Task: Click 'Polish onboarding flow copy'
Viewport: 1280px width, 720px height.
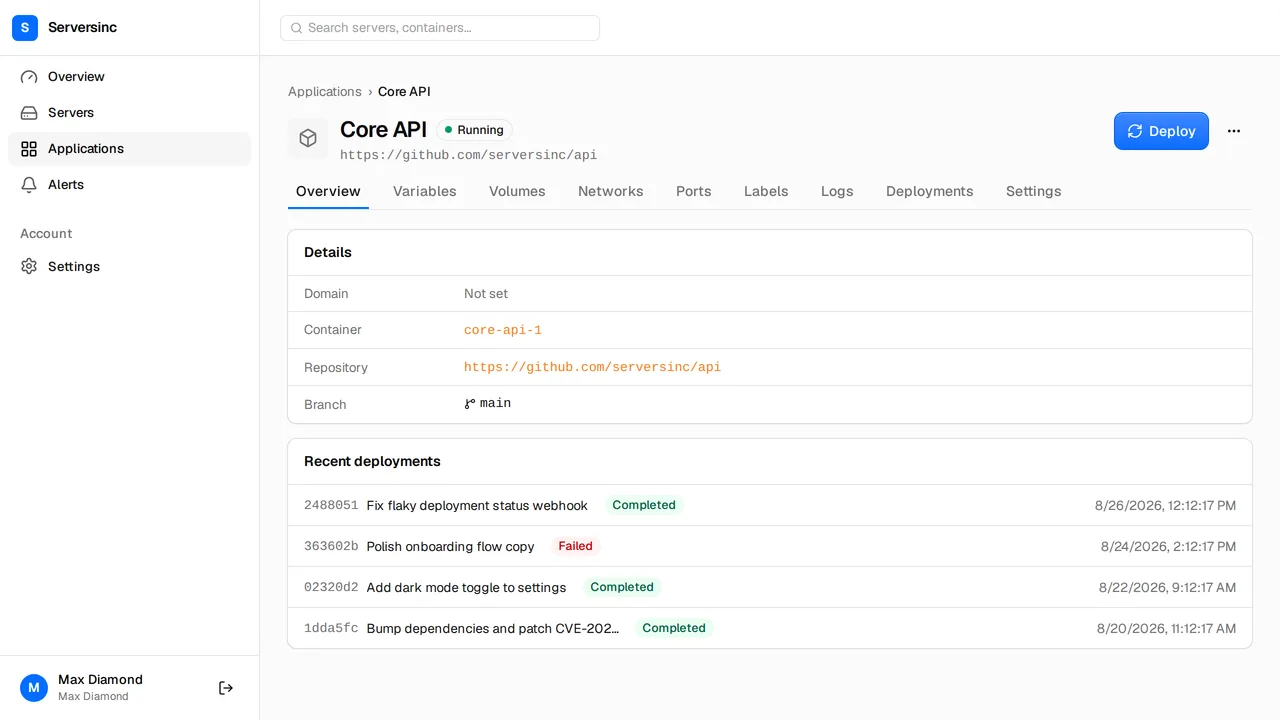Action: pyautogui.click(x=451, y=547)
